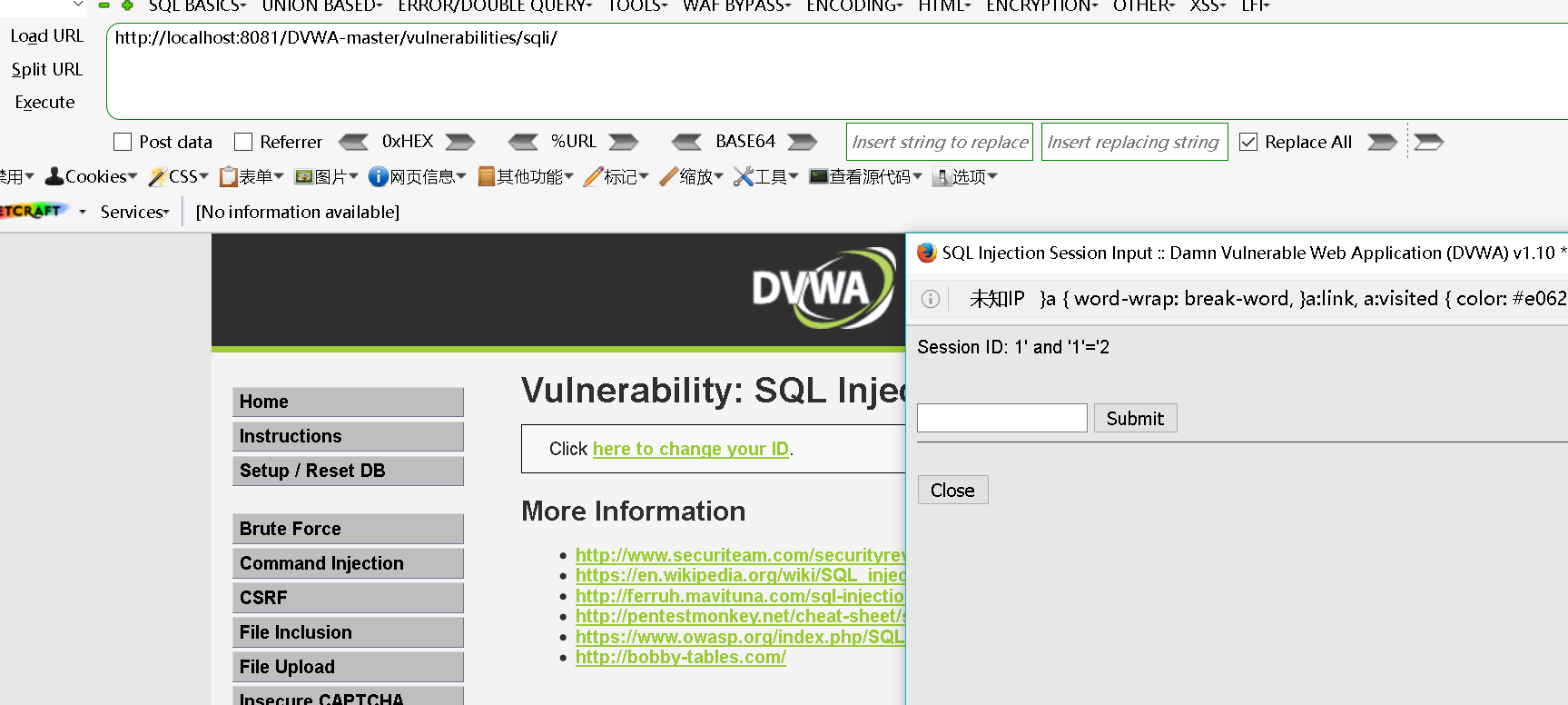Click the tools wrench icon (工具)

pos(744,176)
